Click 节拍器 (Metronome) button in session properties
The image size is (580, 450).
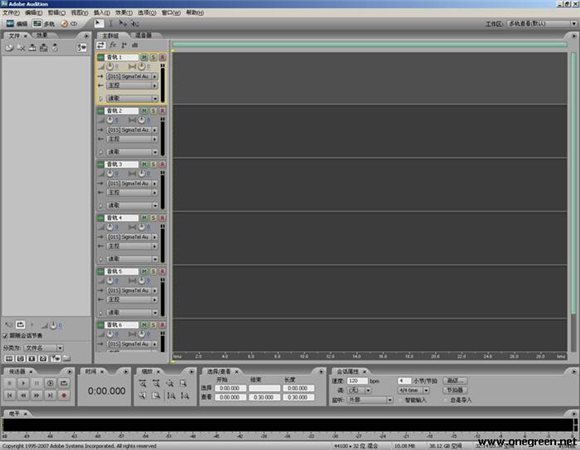point(455,390)
